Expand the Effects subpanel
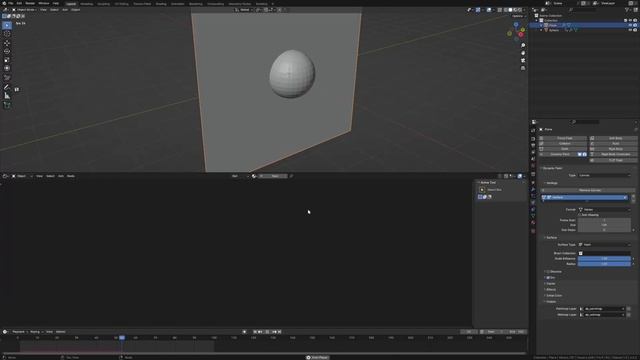Image resolution: width=640 pixels, height=360 pixels. 550,289
